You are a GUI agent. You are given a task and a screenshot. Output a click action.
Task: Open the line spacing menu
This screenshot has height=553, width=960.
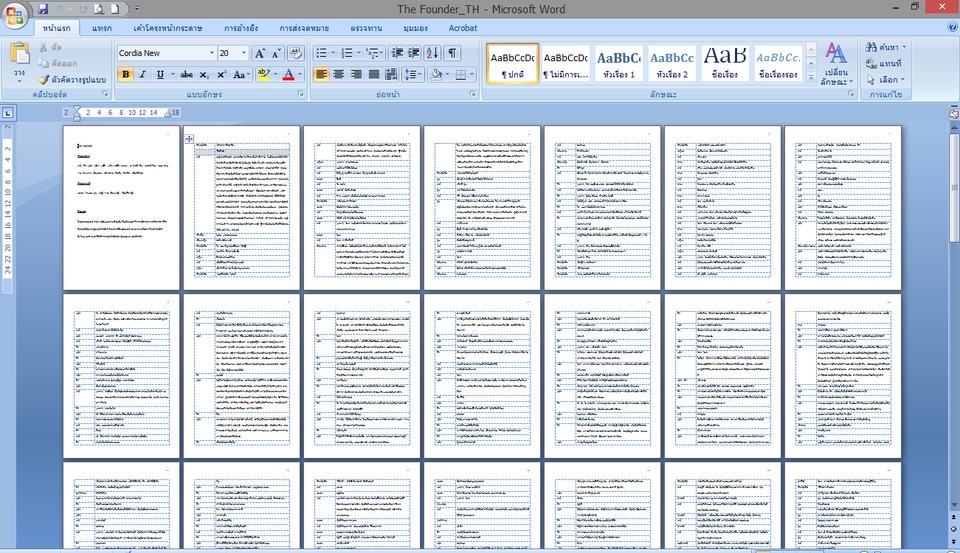tap(412, 75)
